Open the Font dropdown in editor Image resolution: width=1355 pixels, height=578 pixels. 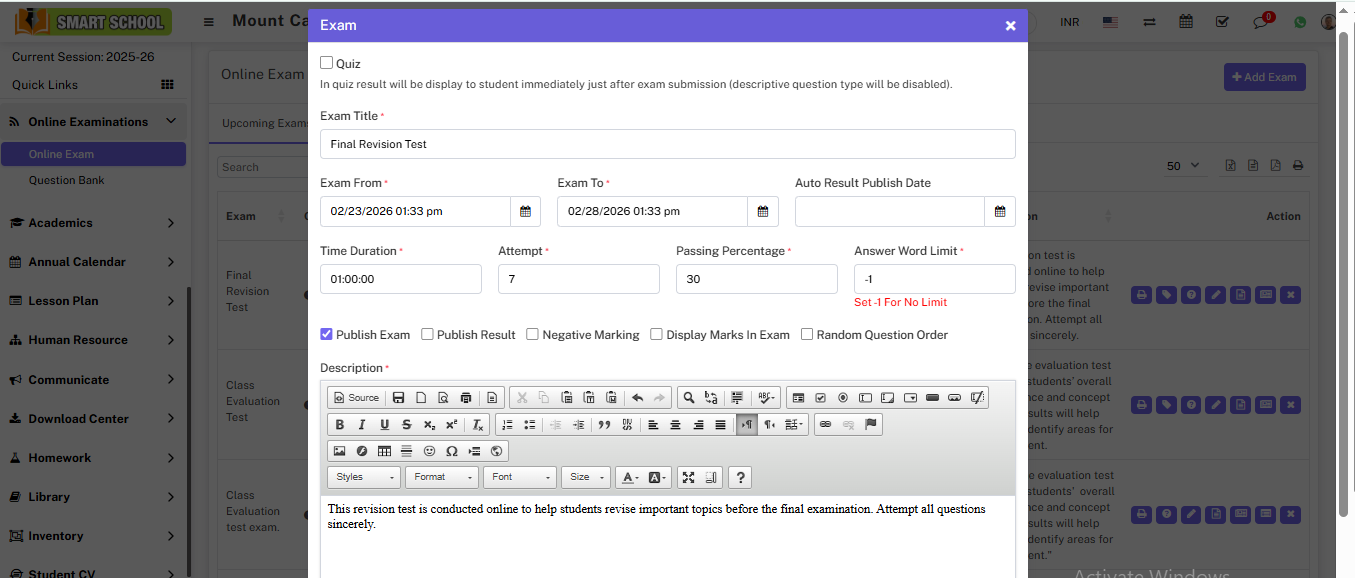coord(520,478)
